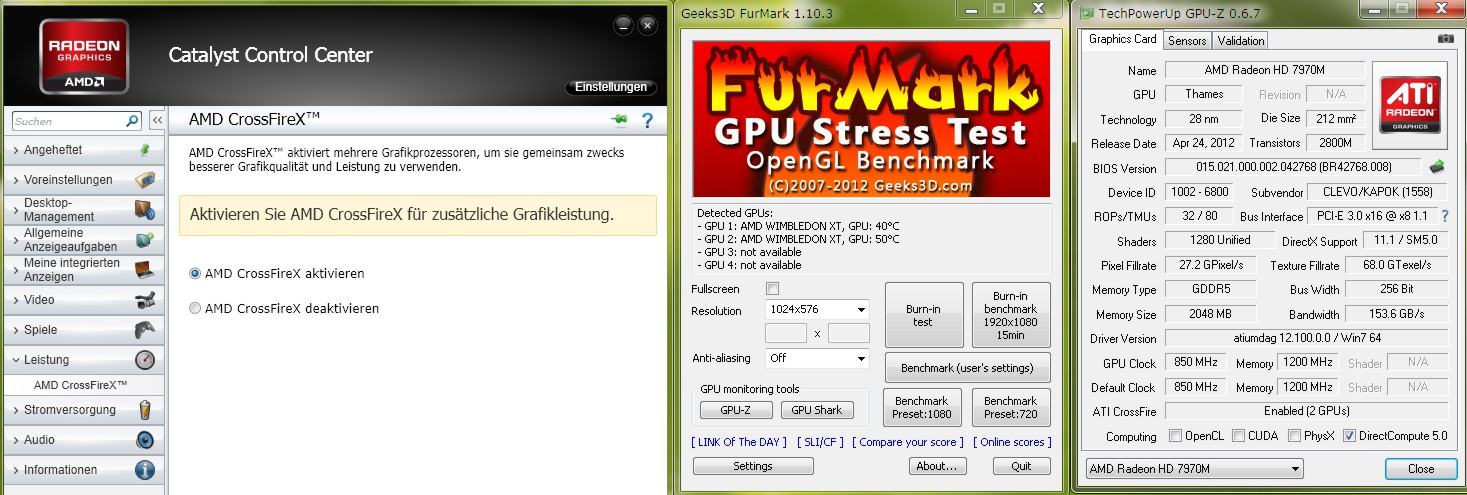Click the green pin icon on CrossFireX page
This screenshot has height=495, width=1467.
coord(620,121)
